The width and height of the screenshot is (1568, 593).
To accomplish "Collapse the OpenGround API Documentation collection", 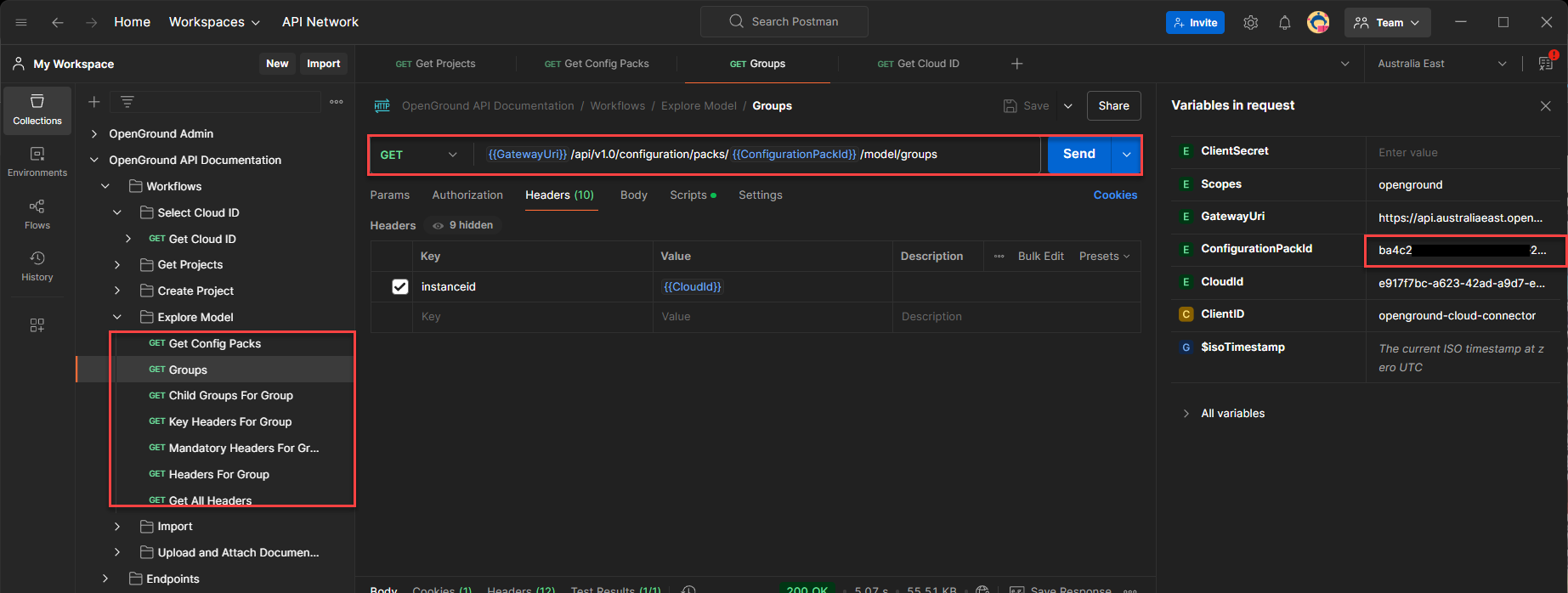I will click(94, 161).
